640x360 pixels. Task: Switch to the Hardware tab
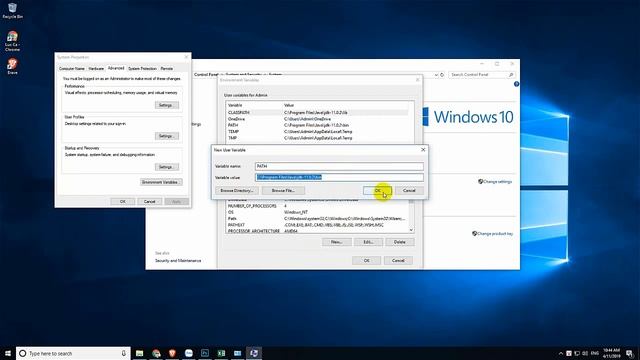click(x=96, y=69)
